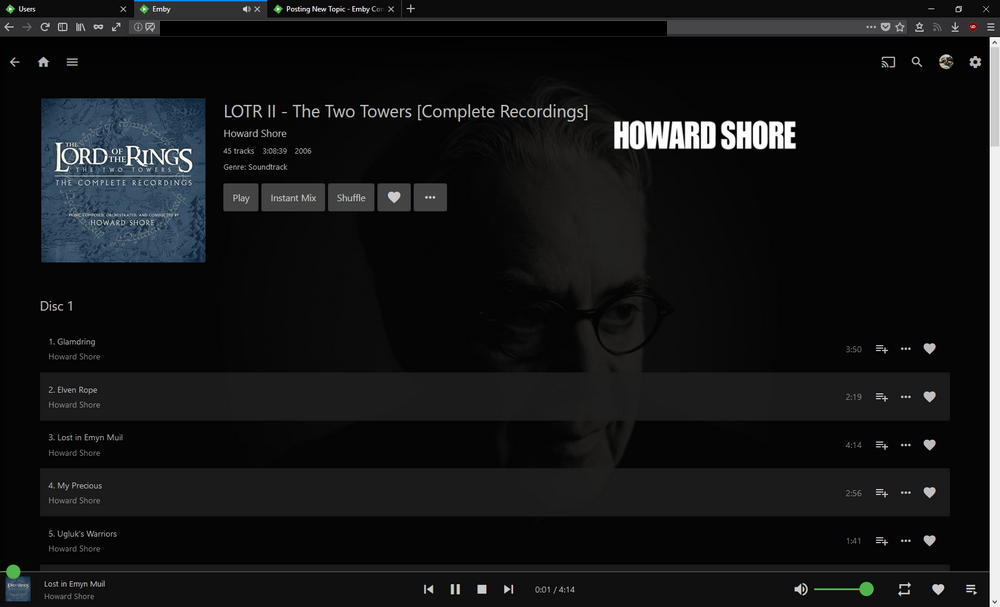
Task: Open the browser application menu
Action: pyautogui.click(x=990, y=27)
